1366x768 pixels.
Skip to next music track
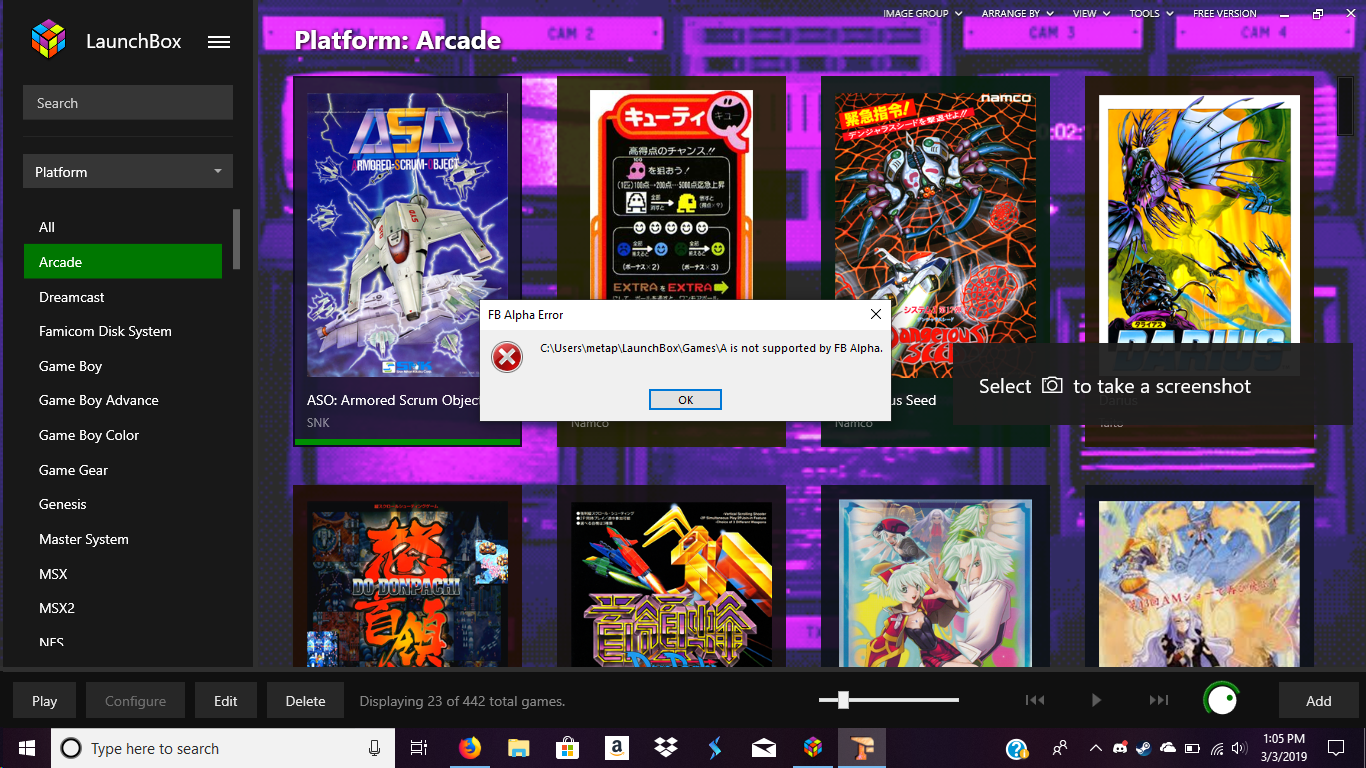click(x=1158, y=700)
